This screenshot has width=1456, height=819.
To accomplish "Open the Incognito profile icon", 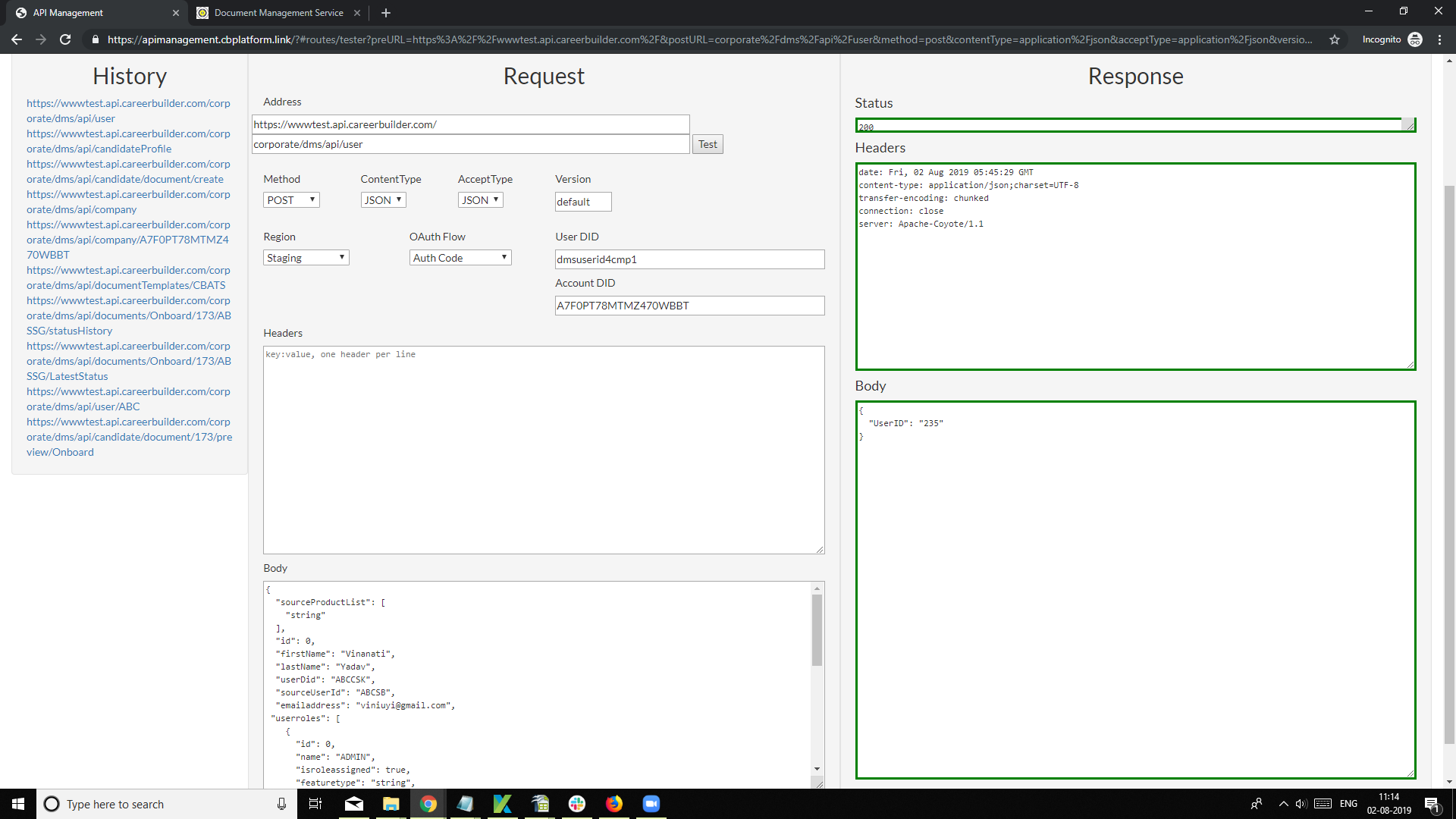I will (x=1415, y=39).
